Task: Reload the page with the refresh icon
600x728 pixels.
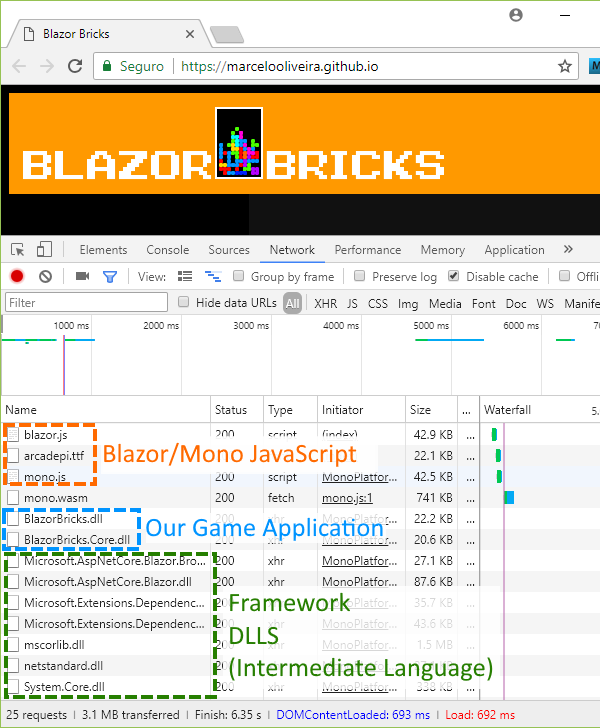Action: tap(75, 66)
